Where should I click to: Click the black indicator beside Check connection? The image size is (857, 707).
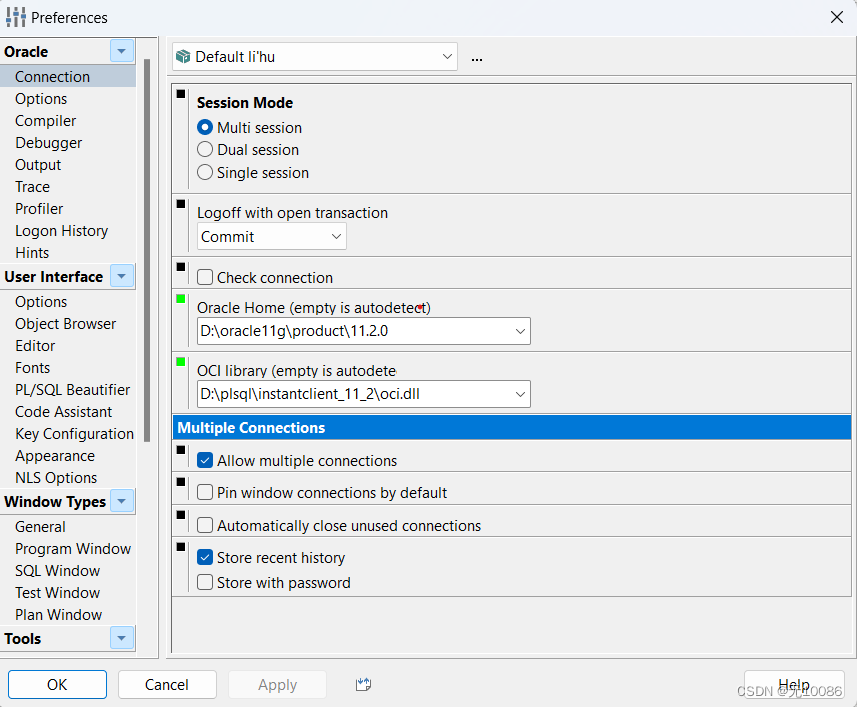181,267
